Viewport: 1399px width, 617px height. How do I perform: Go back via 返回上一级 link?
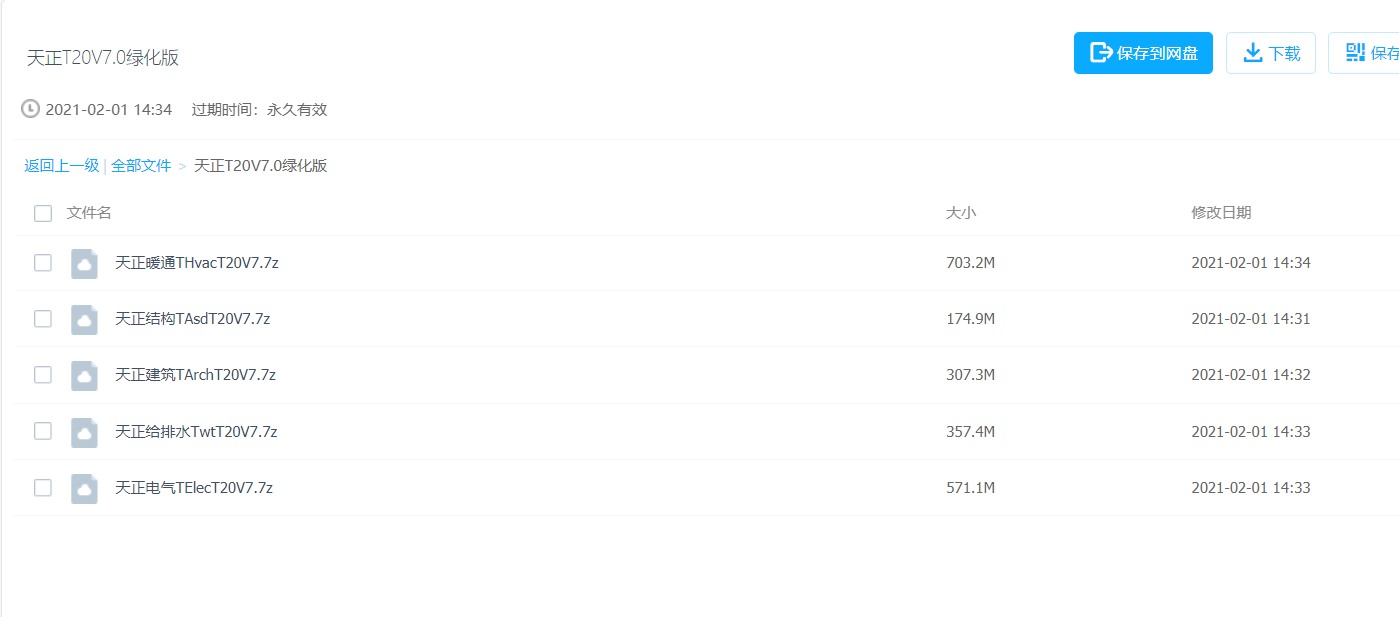(62, 166)
